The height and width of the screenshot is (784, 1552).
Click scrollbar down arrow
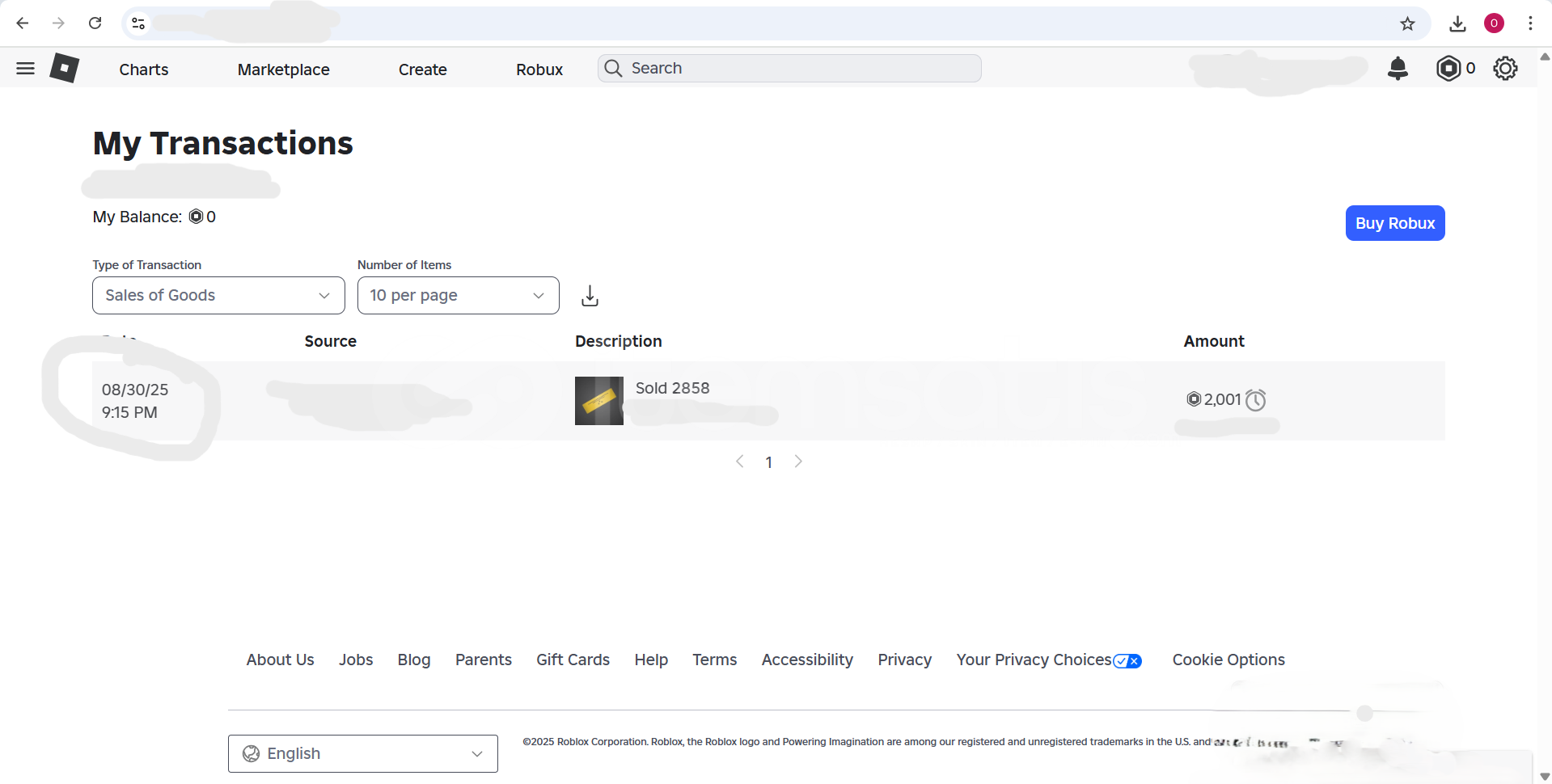tap(1544, 777)
